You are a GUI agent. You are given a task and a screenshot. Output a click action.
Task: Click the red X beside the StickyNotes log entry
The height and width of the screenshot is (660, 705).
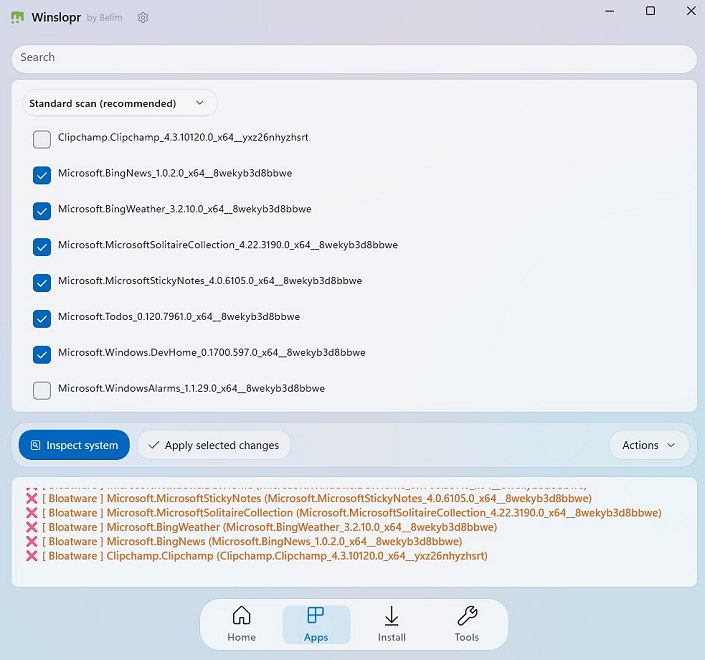point(31,498)
